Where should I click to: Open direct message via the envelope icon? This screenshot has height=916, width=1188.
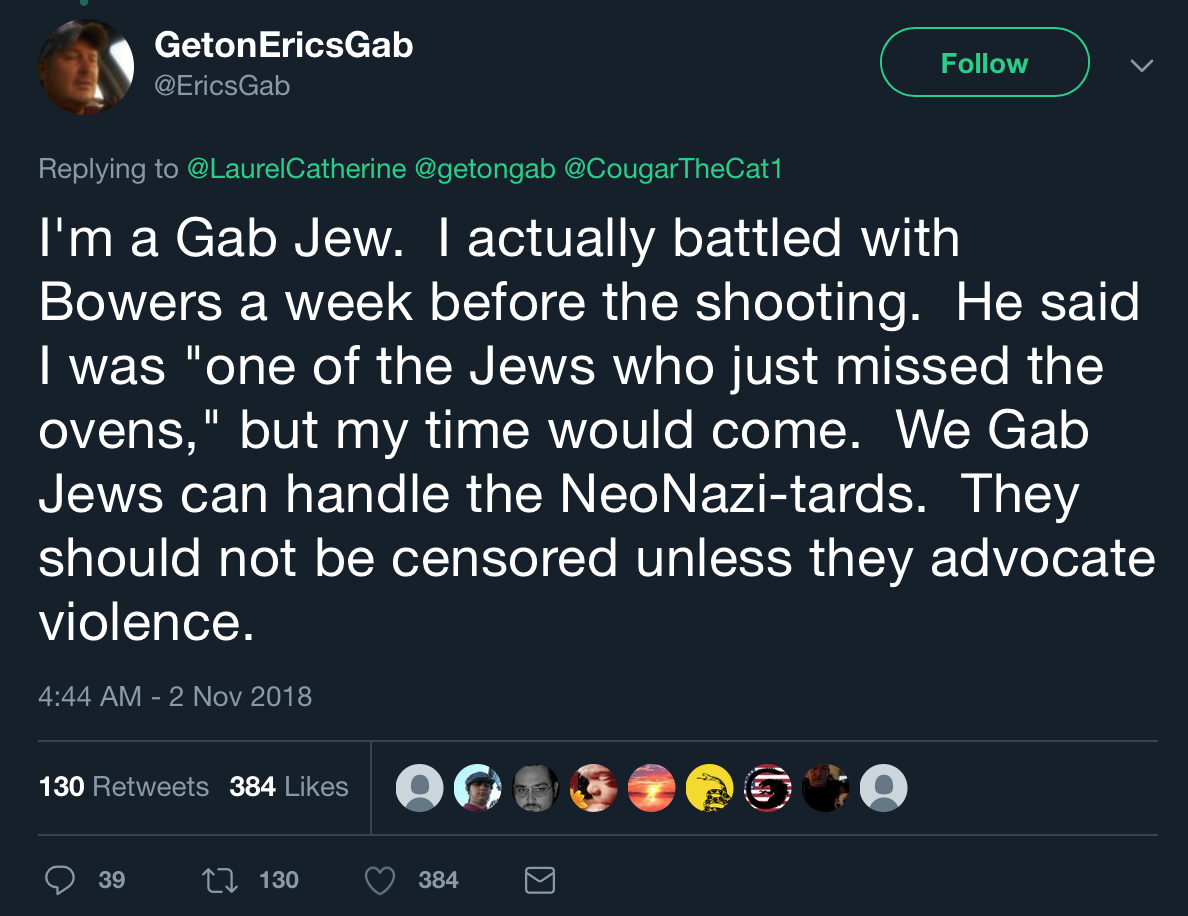(x=540, y=880)
